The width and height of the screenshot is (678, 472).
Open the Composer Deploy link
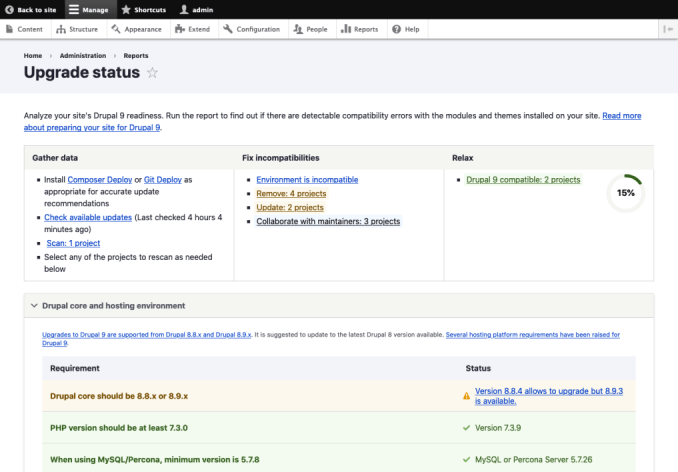click(x=100, y=179)
